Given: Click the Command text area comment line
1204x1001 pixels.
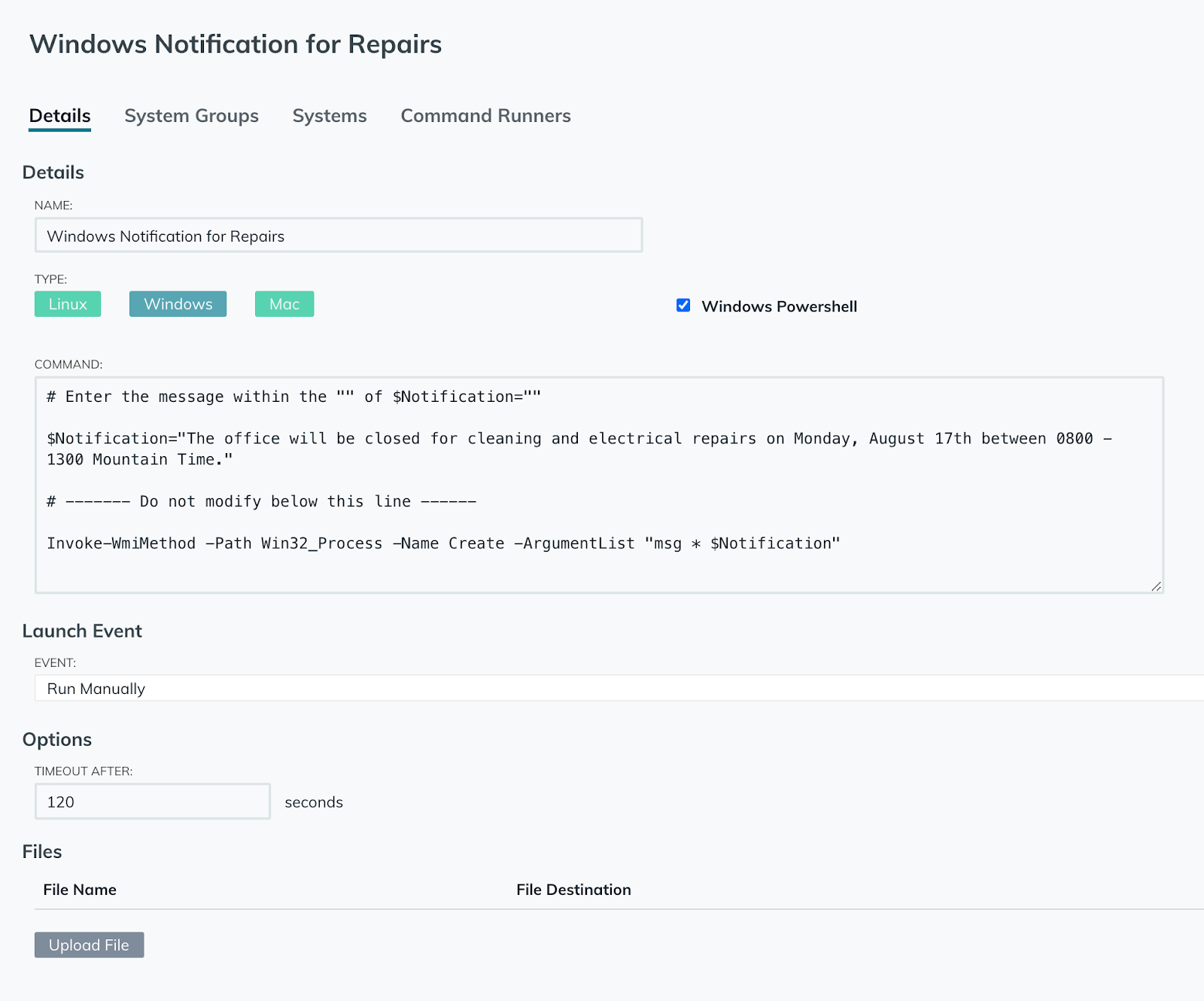Looking at the screenshot, I should [x=293, y=397].
